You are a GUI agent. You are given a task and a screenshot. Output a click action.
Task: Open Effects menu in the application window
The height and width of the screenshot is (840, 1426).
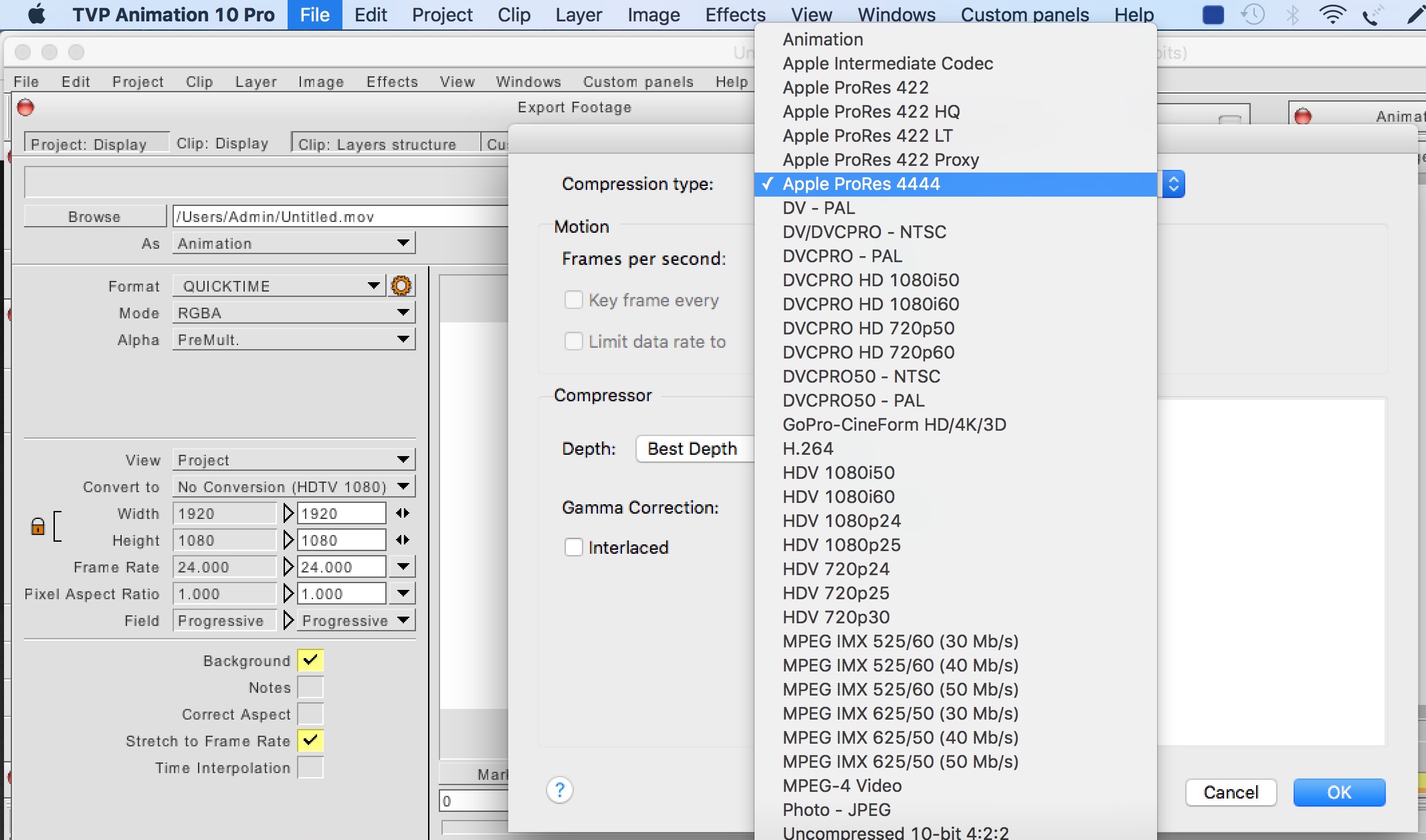coord(392,82)
